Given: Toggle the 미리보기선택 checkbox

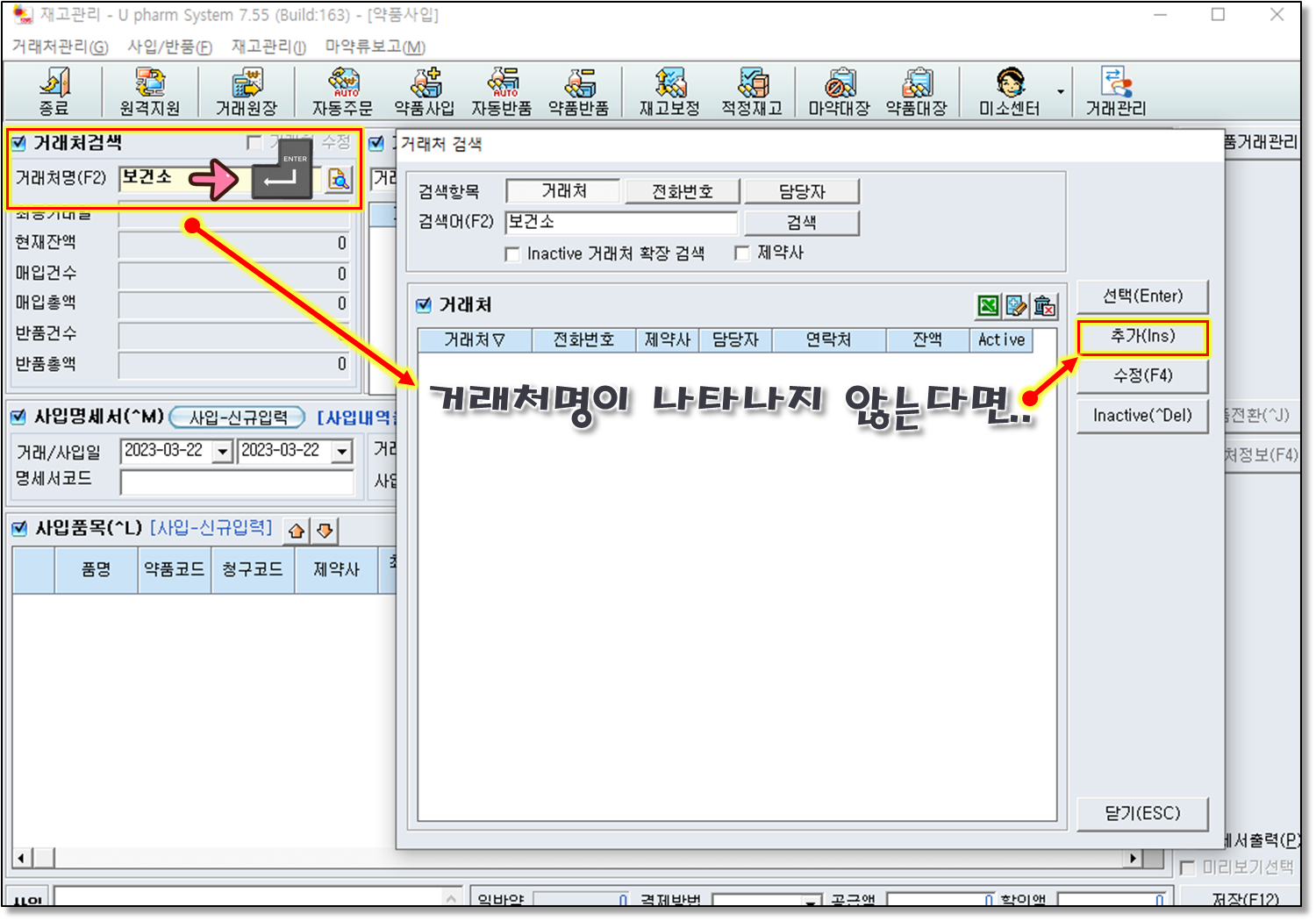Looking at the screenshot, I should click(1188, 867).
